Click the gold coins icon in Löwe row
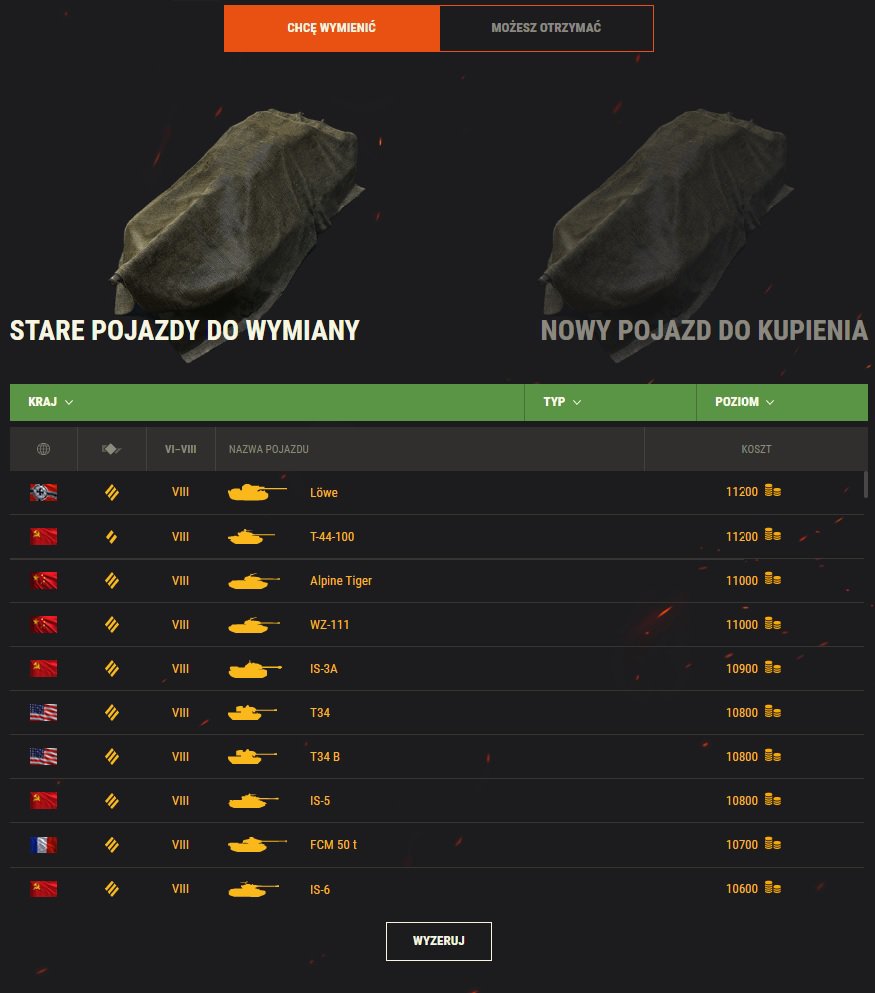Viewport: 875px width, 993px height. pos(772,491)
